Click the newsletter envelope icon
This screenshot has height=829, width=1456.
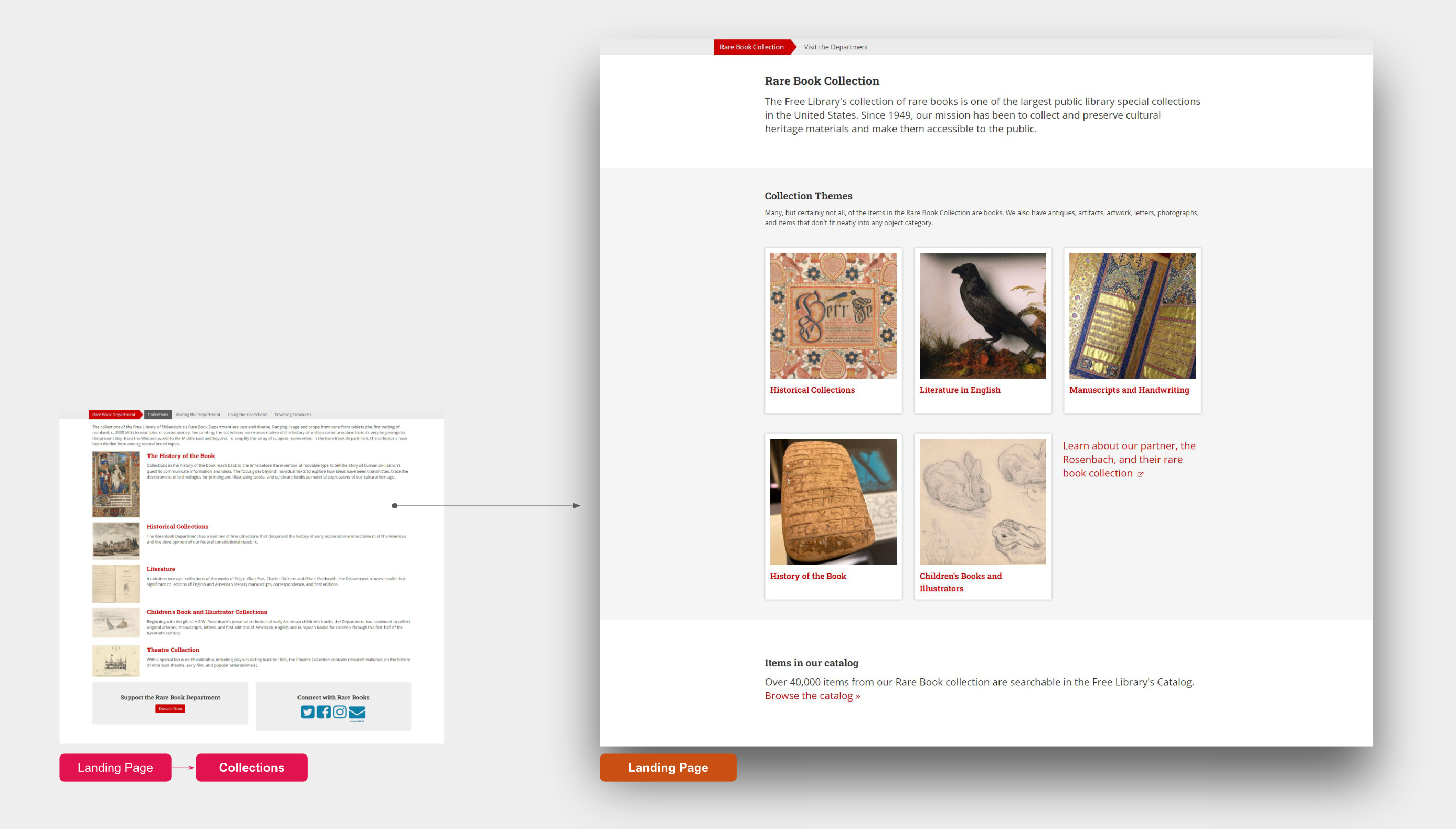357,711
